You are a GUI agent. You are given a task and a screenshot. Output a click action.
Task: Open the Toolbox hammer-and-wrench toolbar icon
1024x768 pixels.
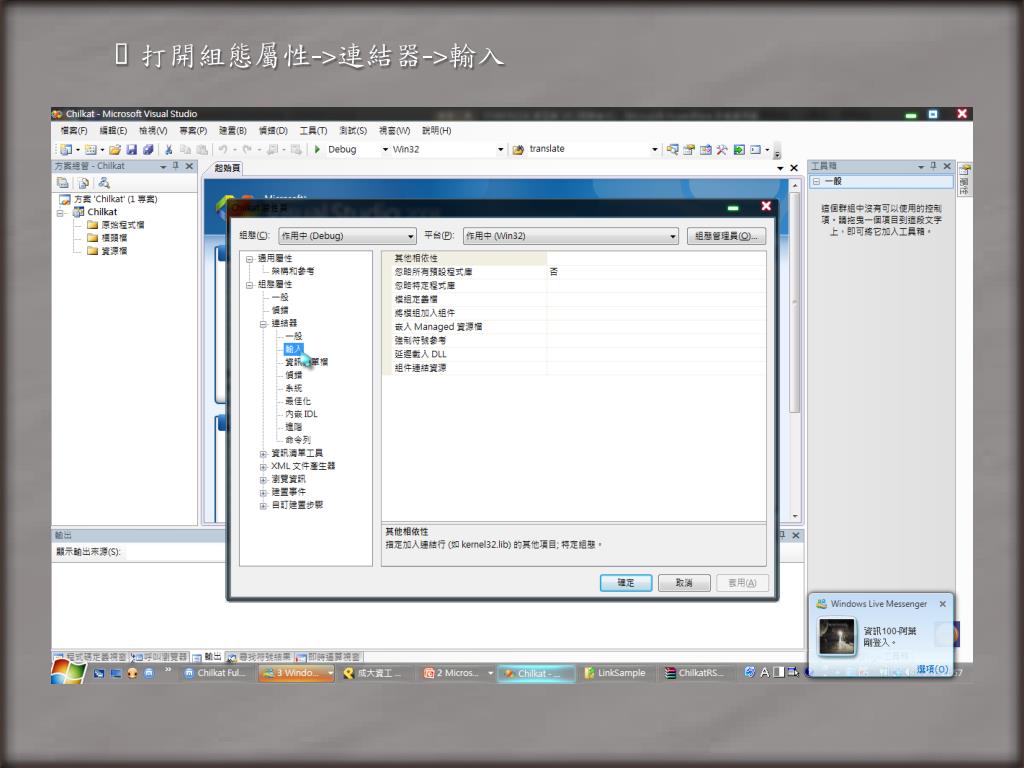722,150
